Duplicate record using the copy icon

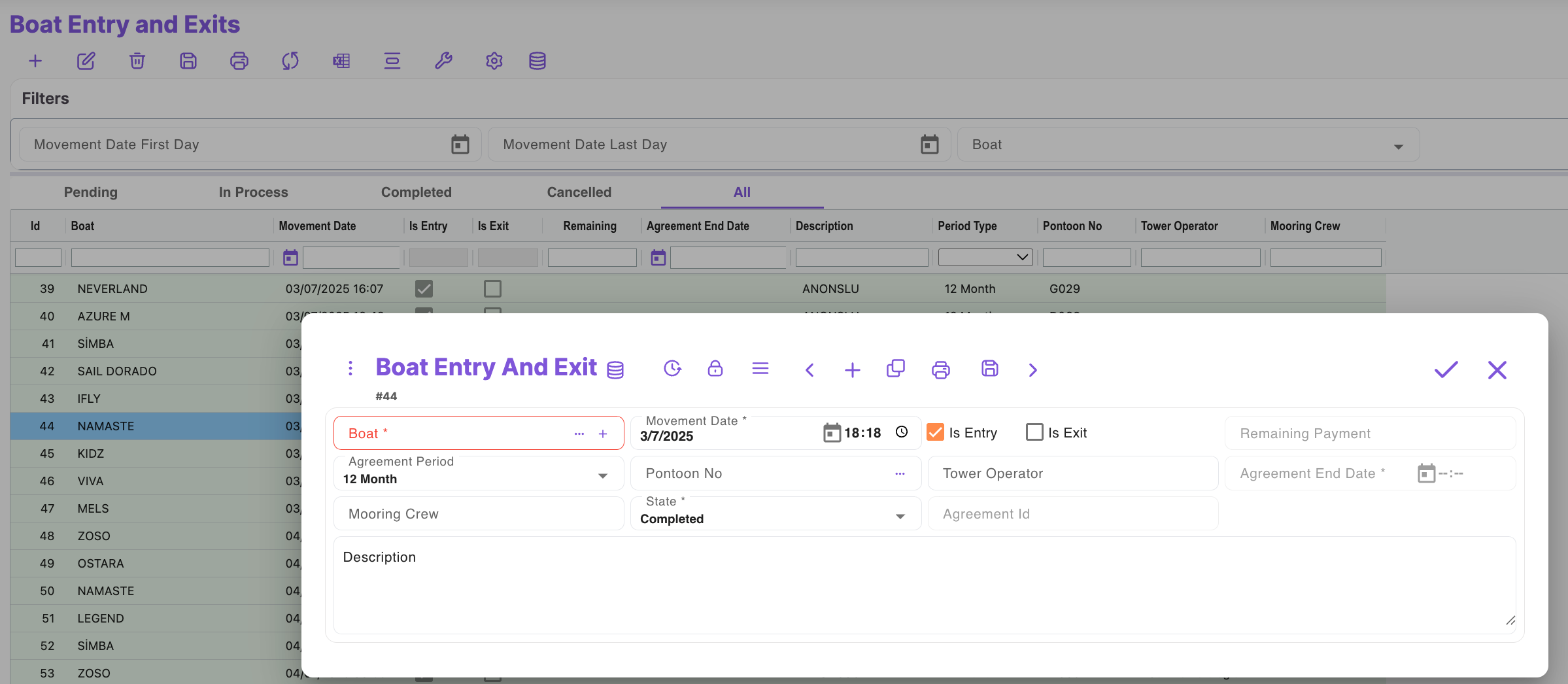tap(895, 369)
